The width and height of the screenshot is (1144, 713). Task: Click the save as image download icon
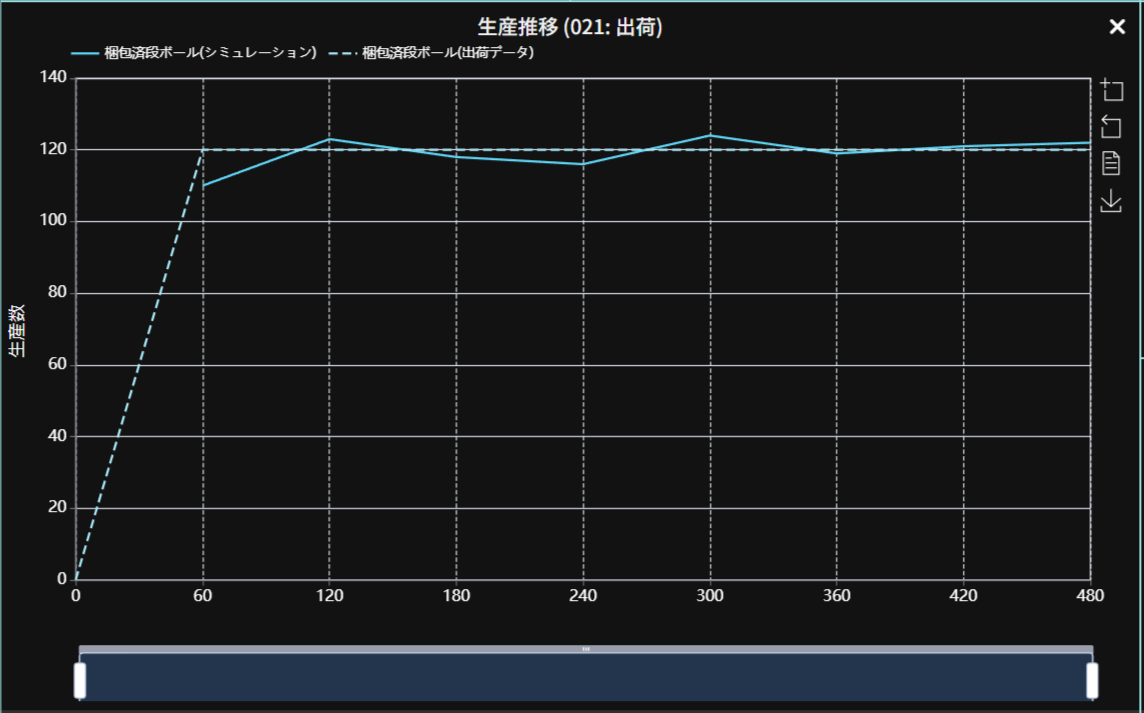tap(1111, 201)
